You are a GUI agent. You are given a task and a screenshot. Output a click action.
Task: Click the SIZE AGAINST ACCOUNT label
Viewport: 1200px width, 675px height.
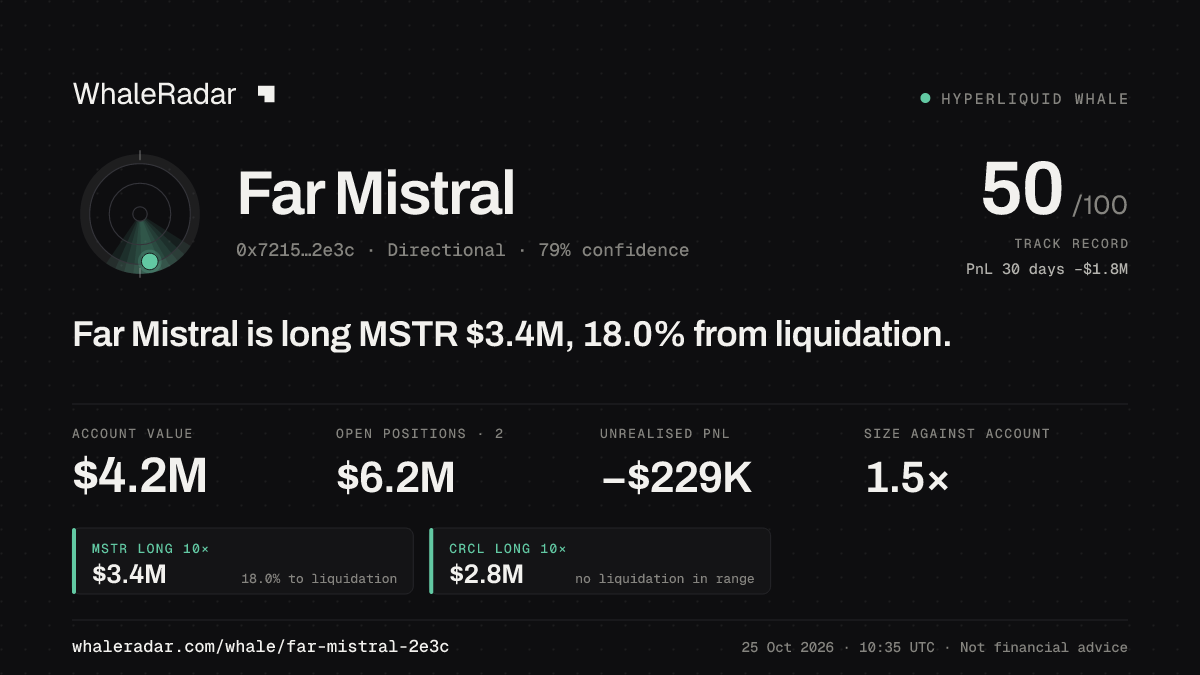(957, 434)
